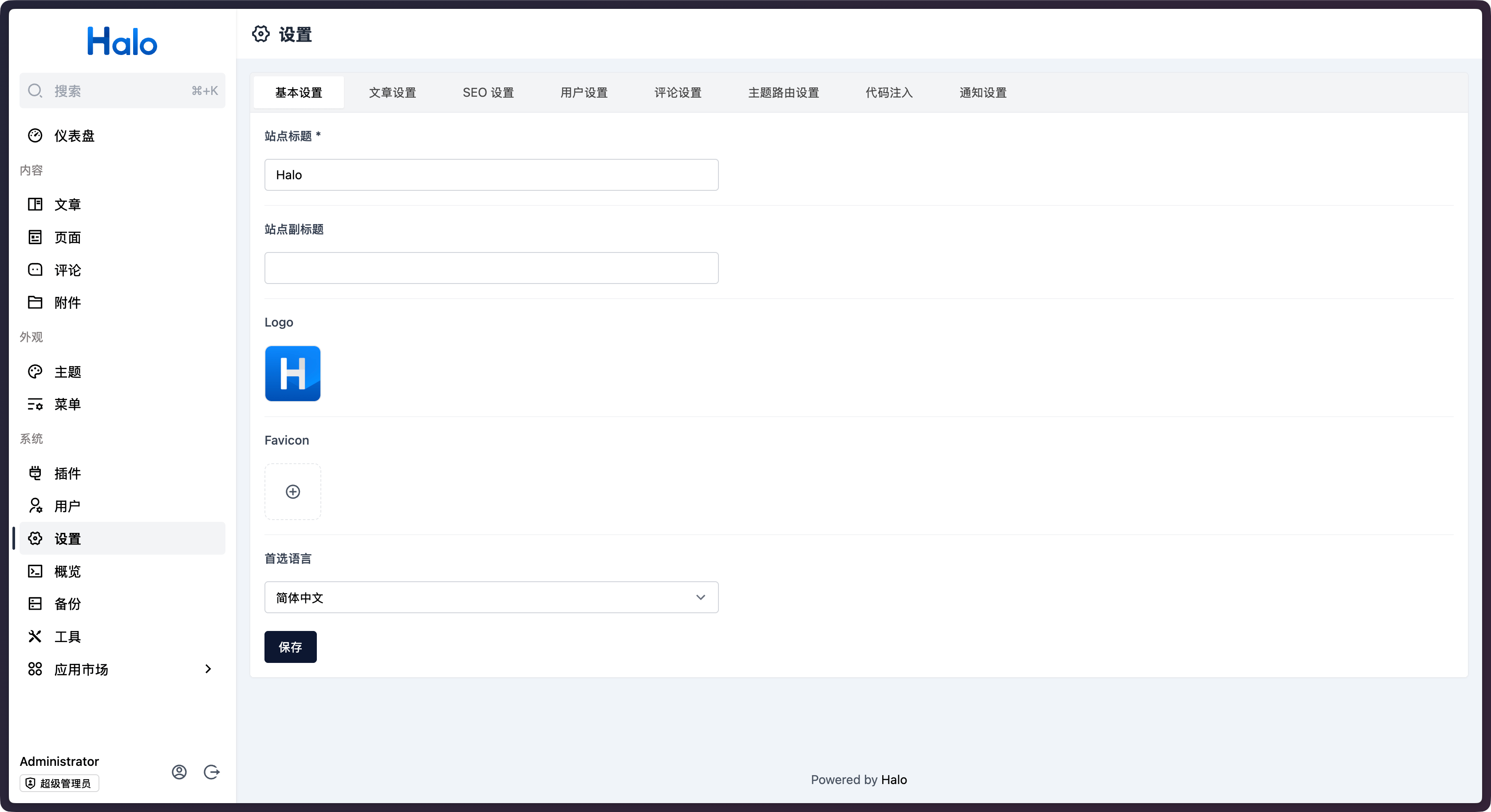Click the palette icon for 主题
Screen dimensions: 1491x812
pos(35,371)
